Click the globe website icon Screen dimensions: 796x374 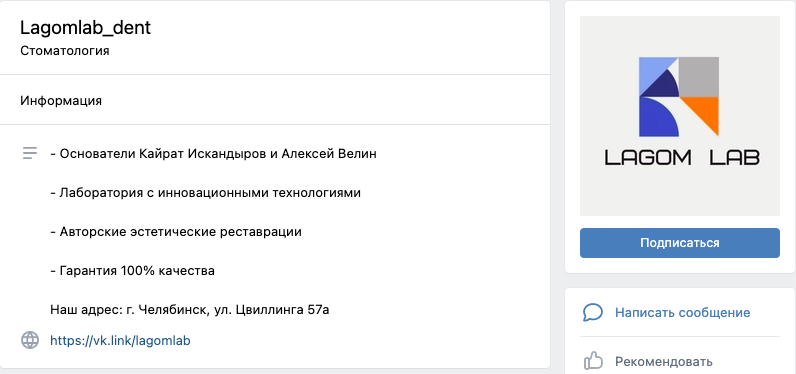pos(30,340)
